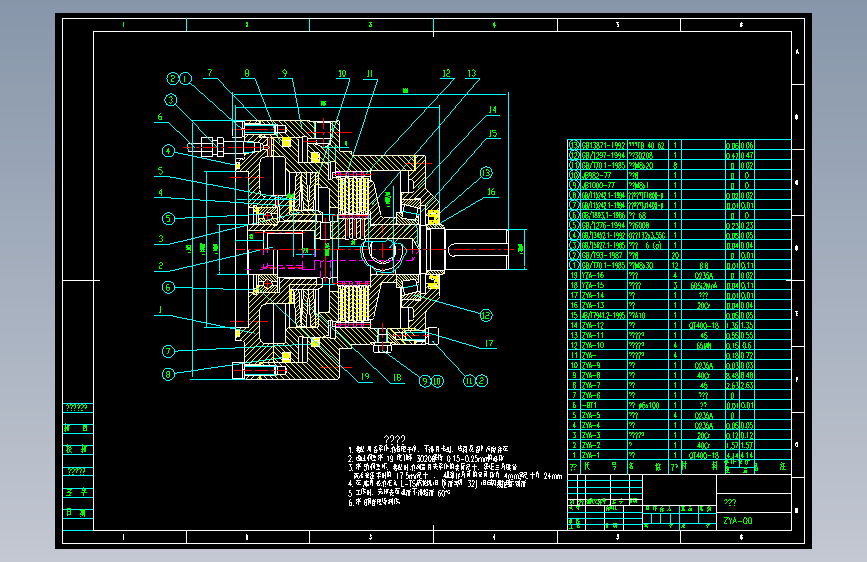Screen dimensions: 867x562
Task: Select technical requirements note line 6
Action: [374, 502]
